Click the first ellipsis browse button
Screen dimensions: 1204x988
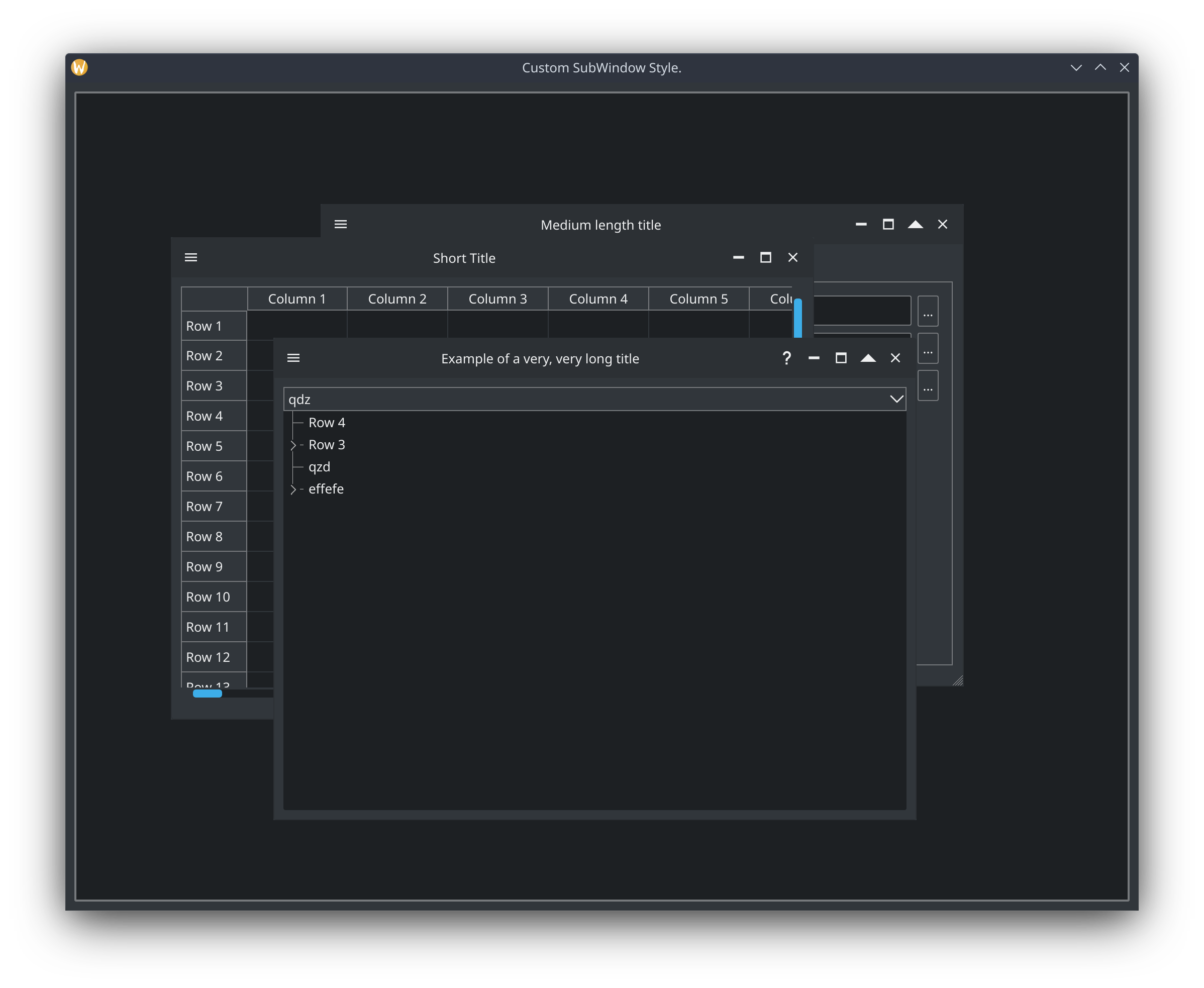pyautogui.click(x=928, y=311)
